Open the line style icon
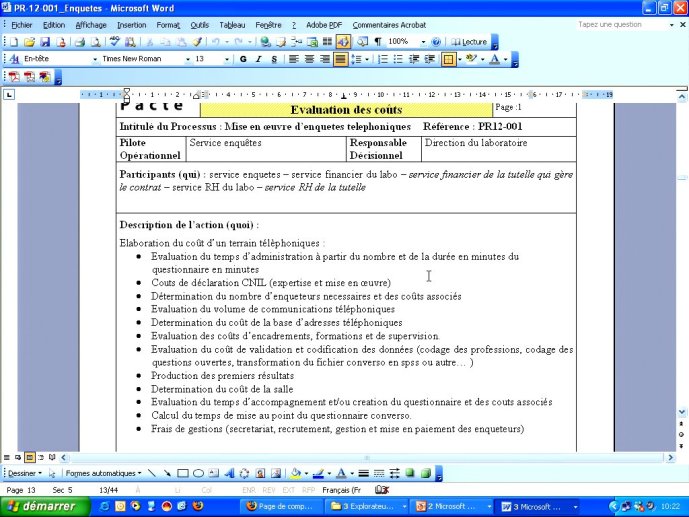Viewport: 689px width, 517px height. pyautogui.click(x=363, y=474)
